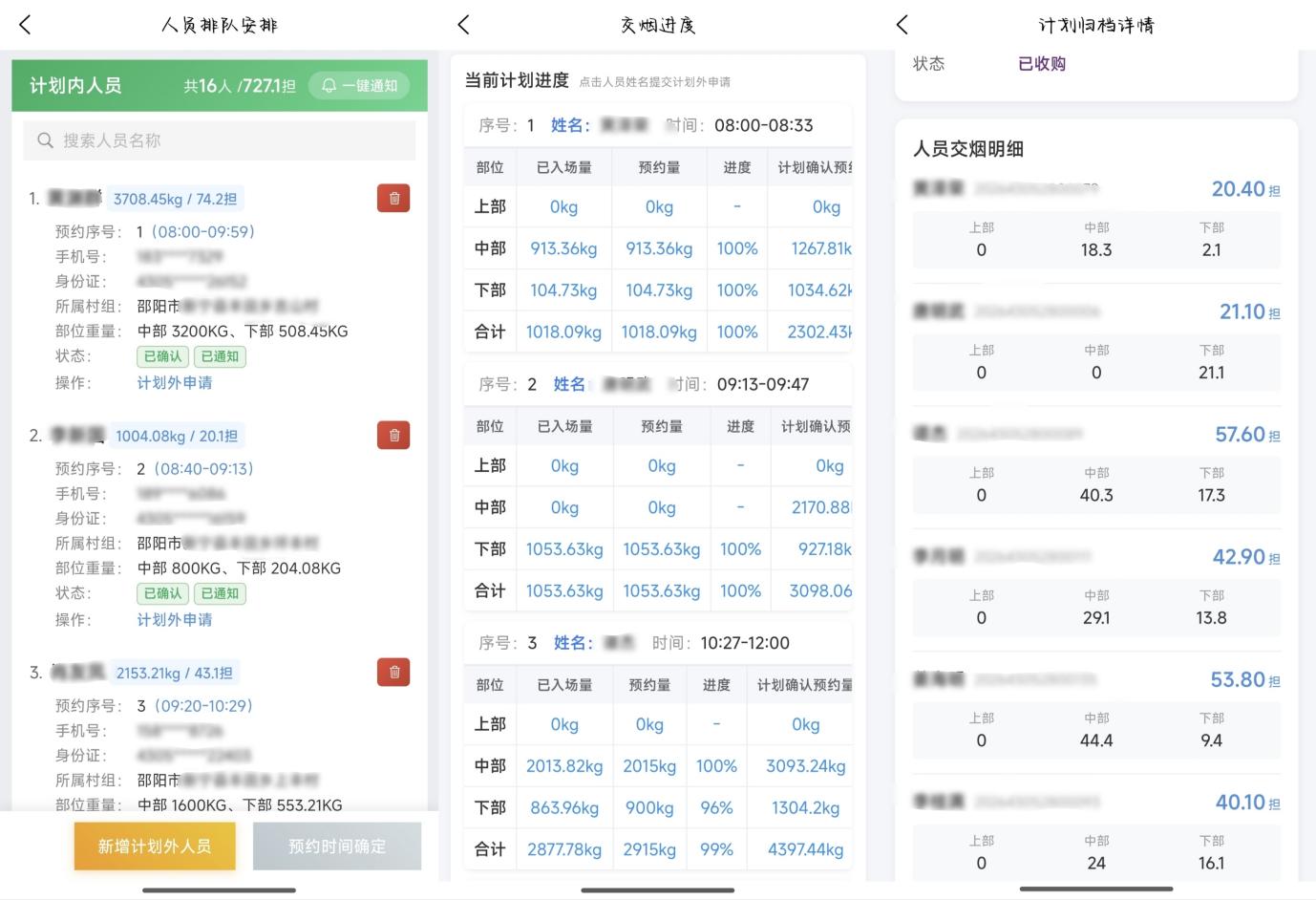Tap back arrow on 交烟进度 screen
1316x900 pixels.
(x=464, y=25)
